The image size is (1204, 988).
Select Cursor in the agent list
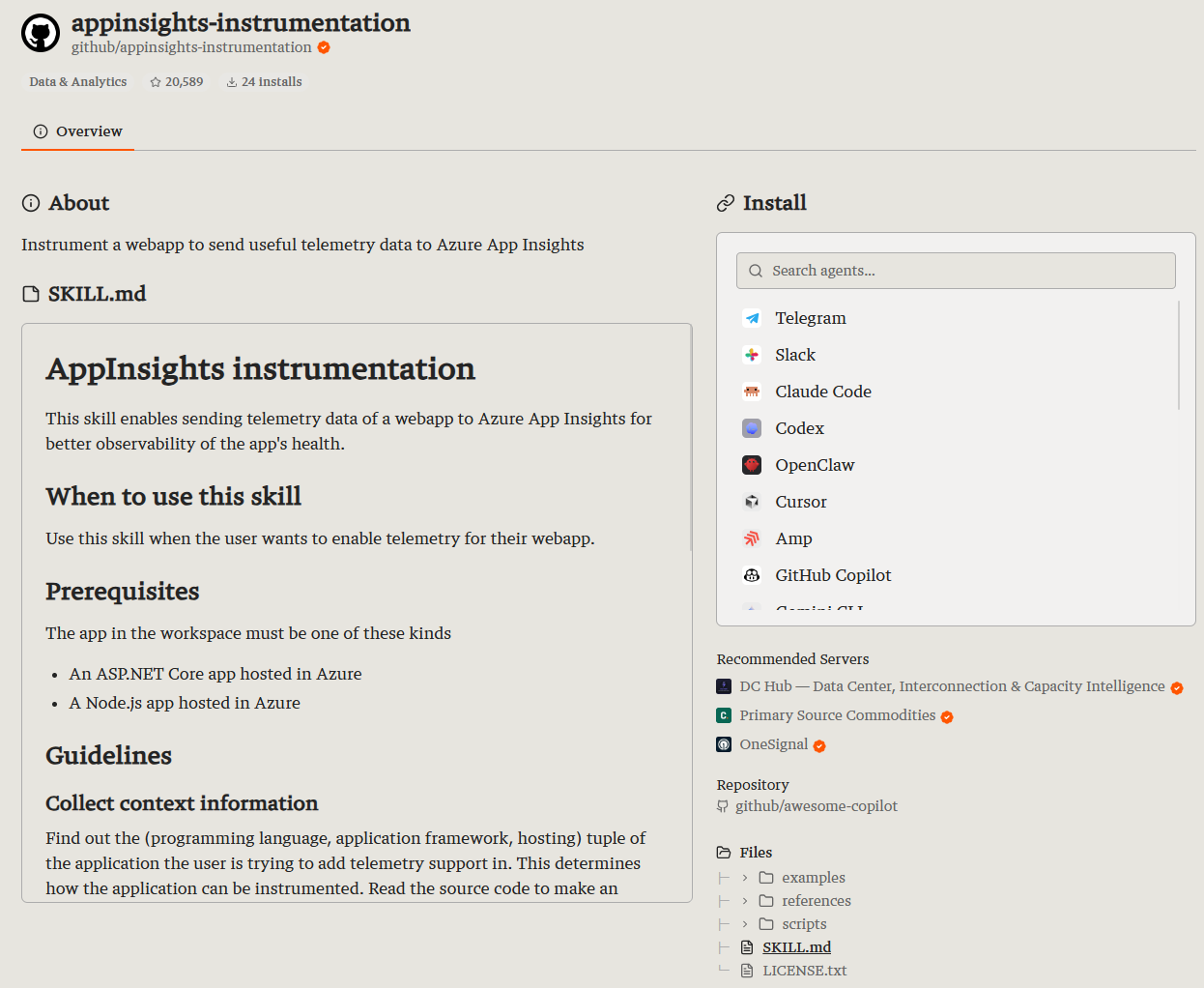(x=956, y=502)
